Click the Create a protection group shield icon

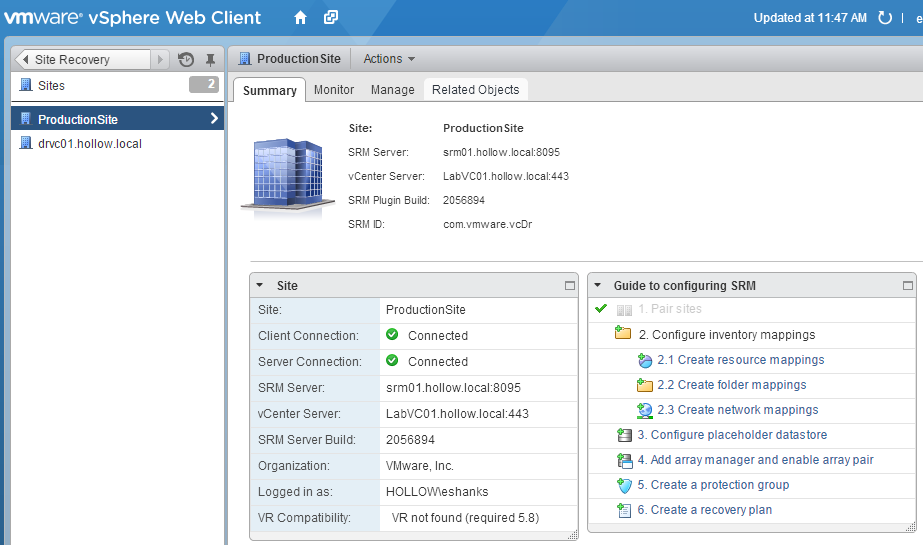tap(624, 485)
